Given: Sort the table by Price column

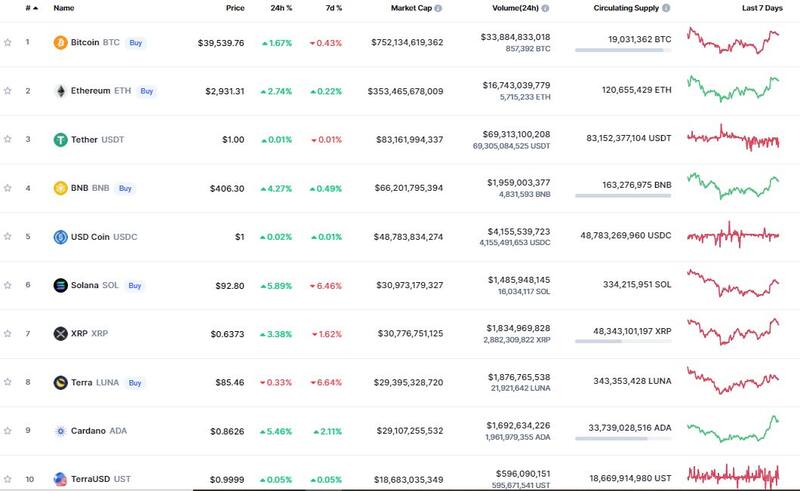Looking at the screenshot, I should (x=235, y=8).
